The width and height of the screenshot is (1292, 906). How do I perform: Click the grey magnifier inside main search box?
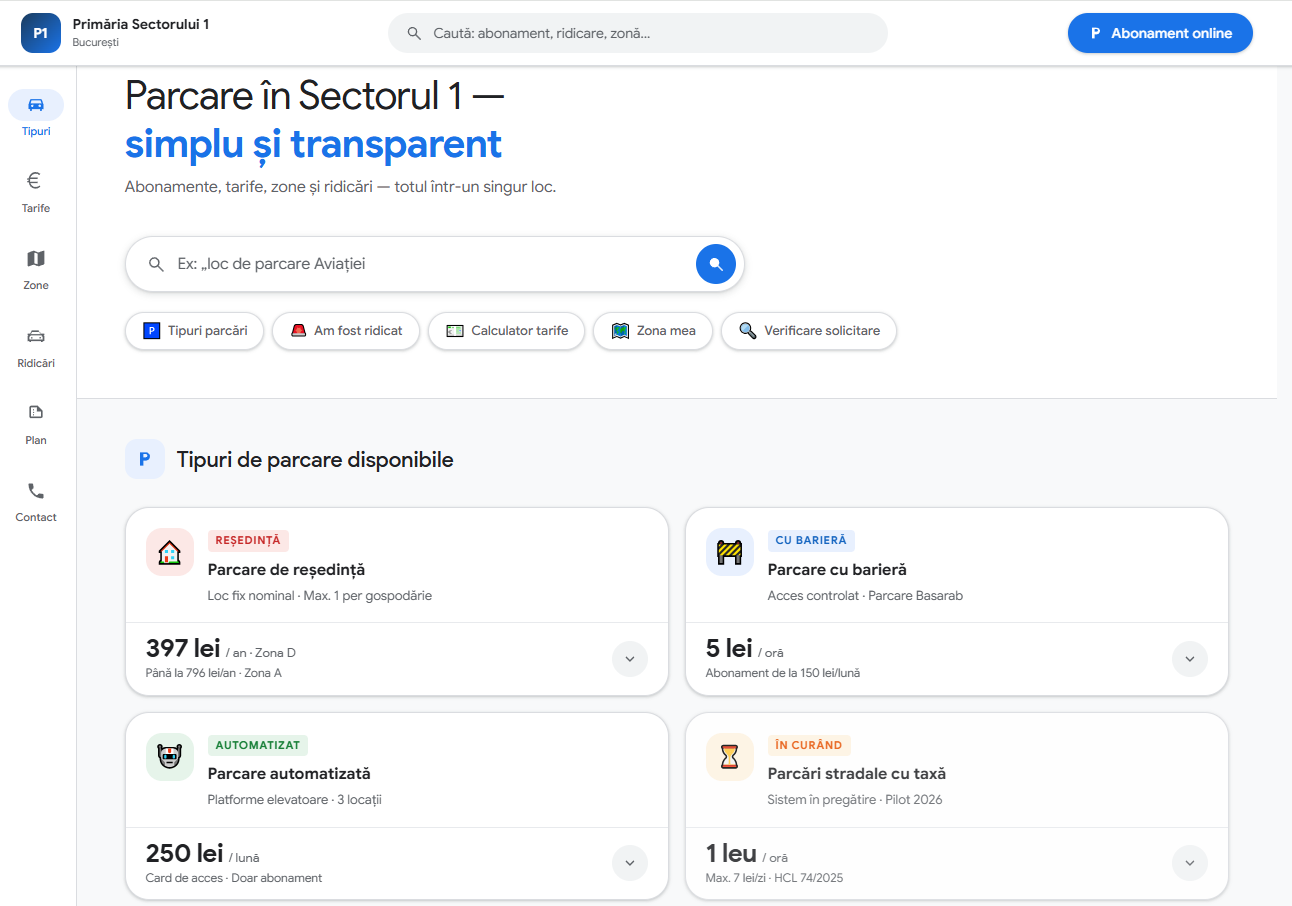pyautogui.click(x=156, y=264)
